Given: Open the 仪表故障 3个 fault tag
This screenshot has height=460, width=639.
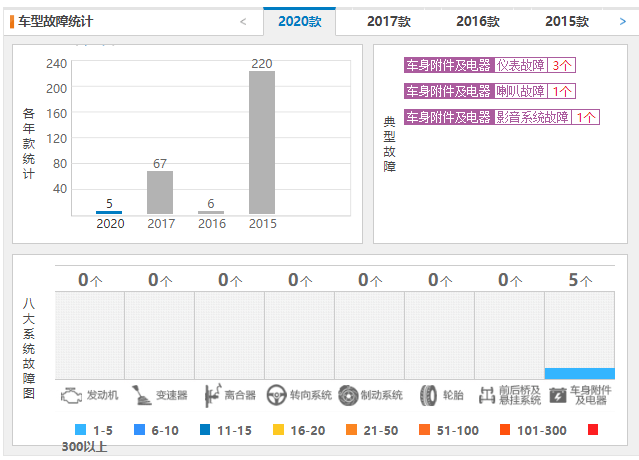Looking at the screenshot, I should [x=489, y=65].
